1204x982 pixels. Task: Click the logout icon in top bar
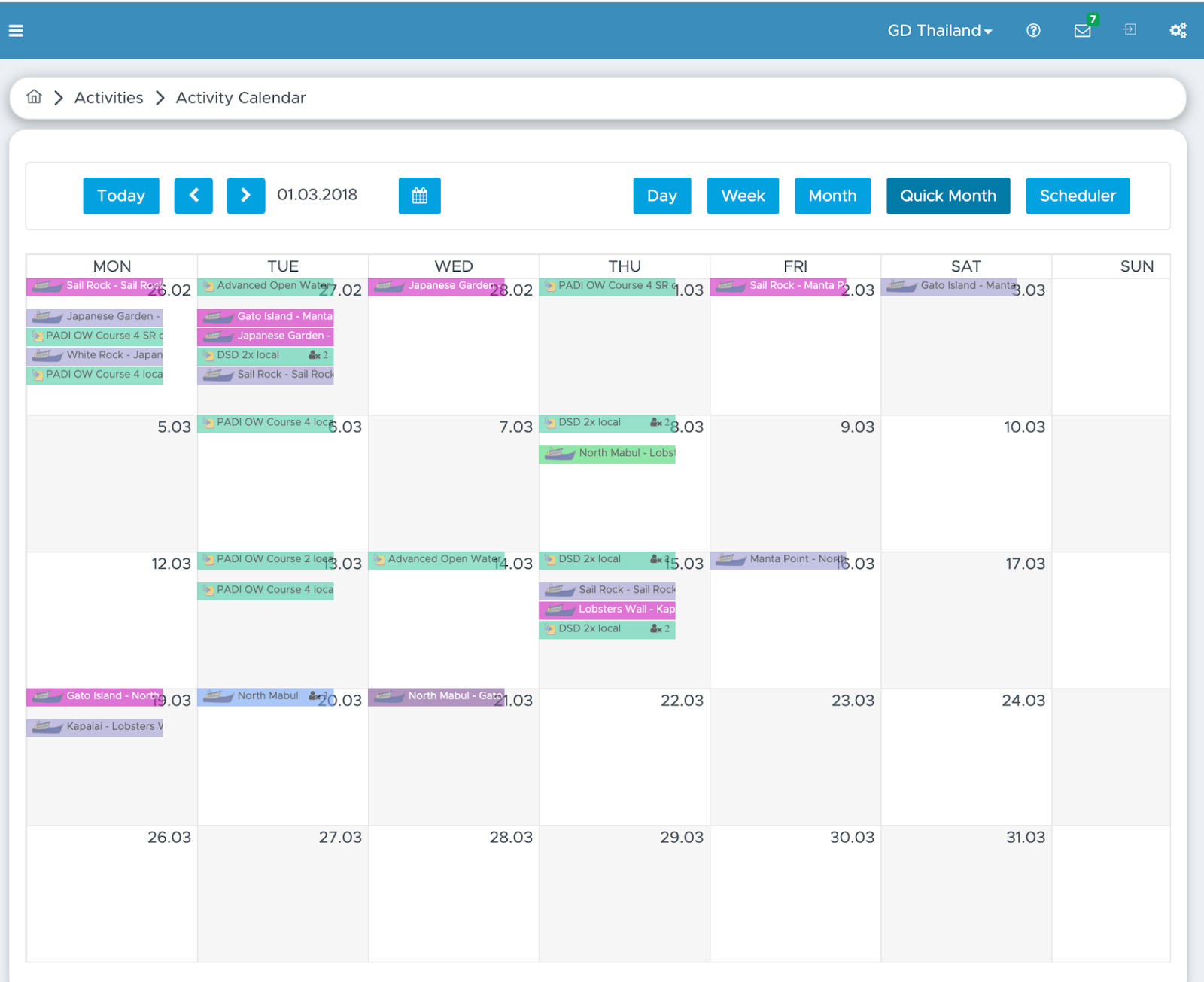click(x=1130, y=29)
